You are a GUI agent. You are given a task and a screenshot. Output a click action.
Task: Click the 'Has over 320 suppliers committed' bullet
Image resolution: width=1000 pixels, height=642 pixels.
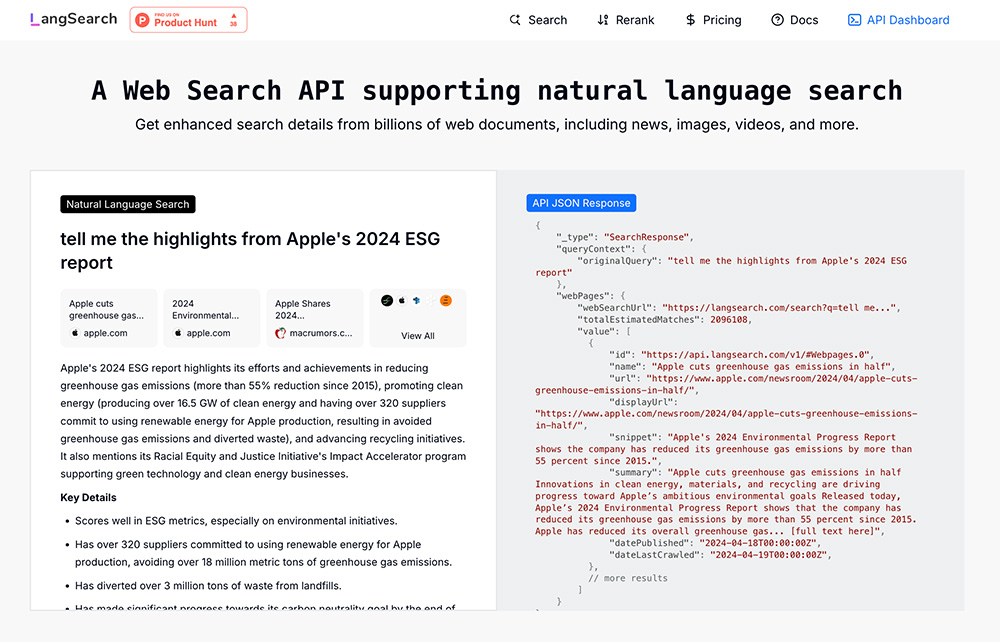pyautogui.click(x=263, y=553)
